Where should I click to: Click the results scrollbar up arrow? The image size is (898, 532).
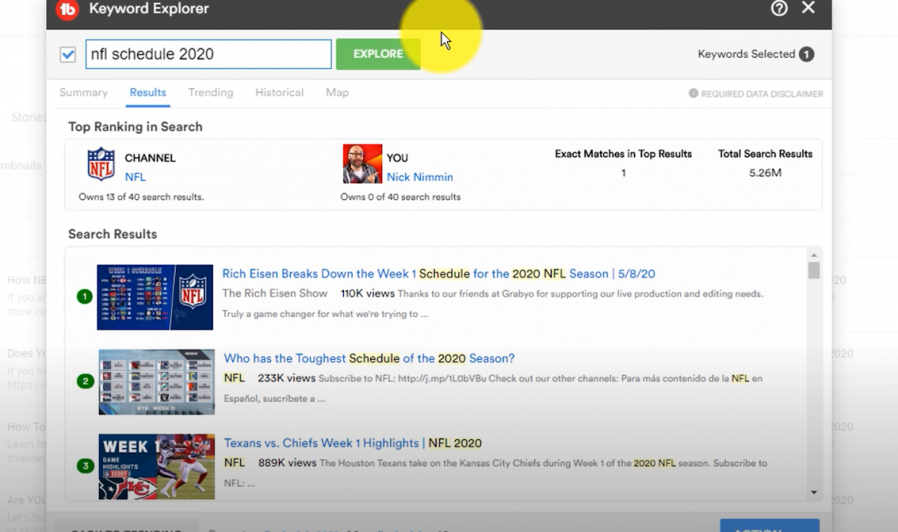814,255
